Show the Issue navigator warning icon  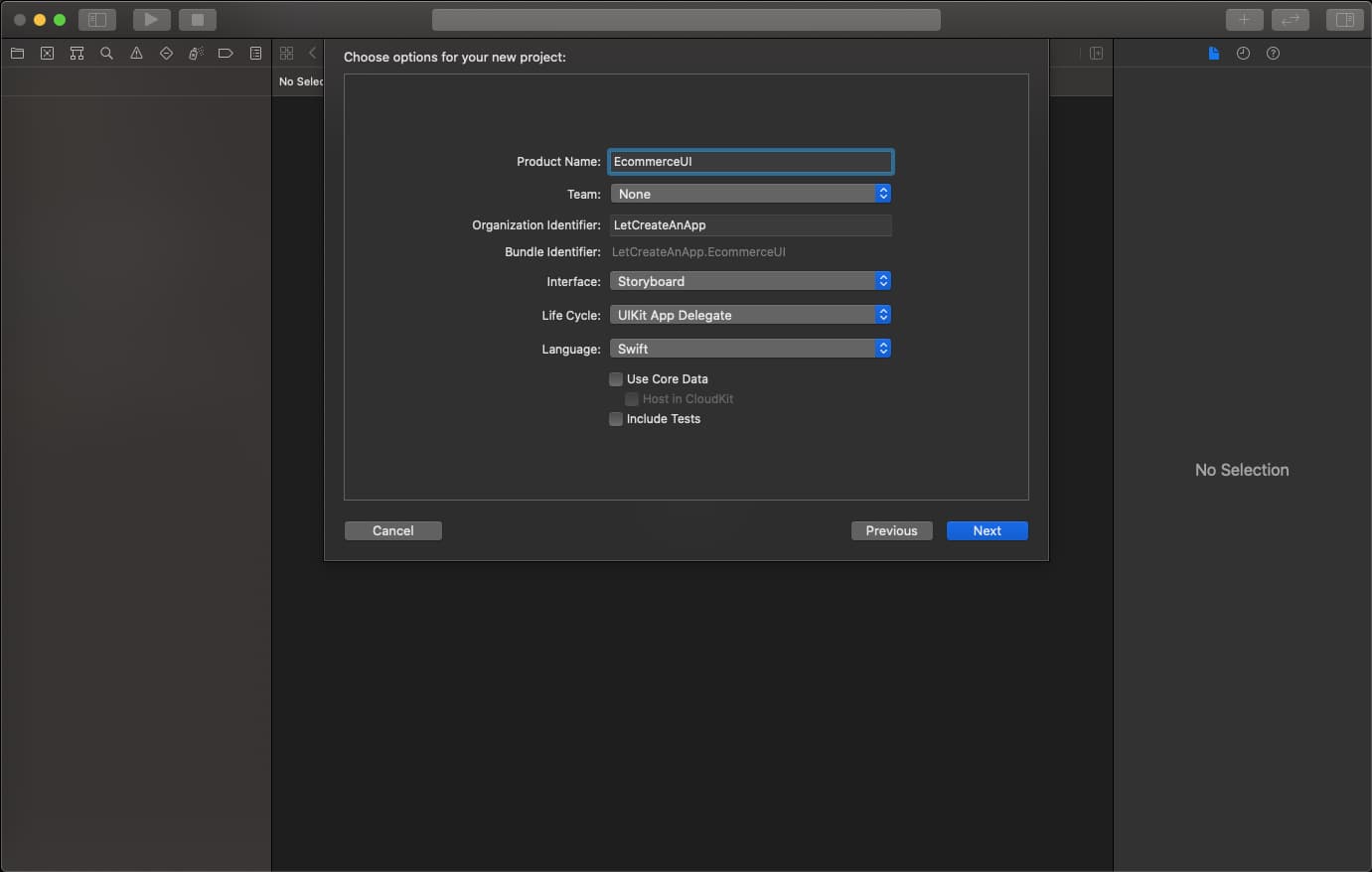point(136,54)
